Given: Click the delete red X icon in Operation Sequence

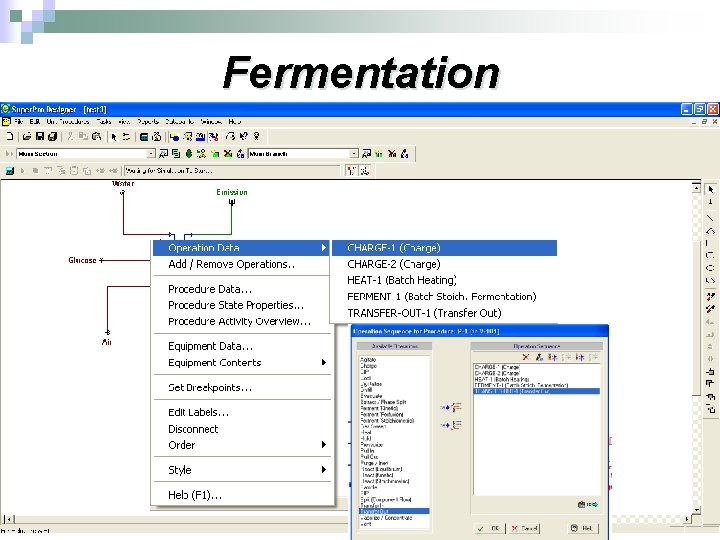Looking at the screenshot, I should pyautogui.click(x=526, y=357).
